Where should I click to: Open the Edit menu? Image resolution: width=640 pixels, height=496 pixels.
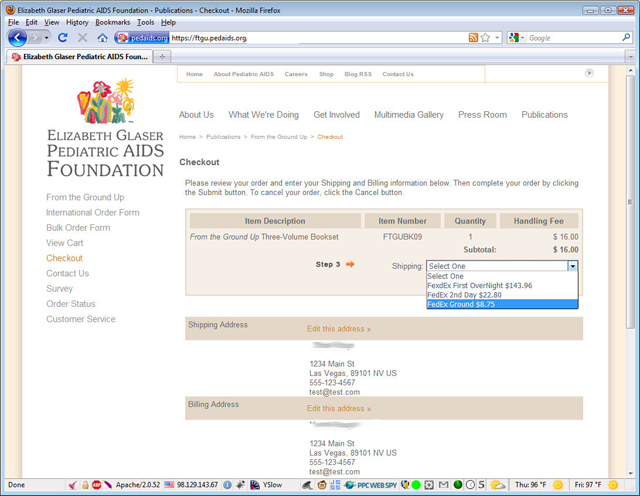[x=31, y=22]
